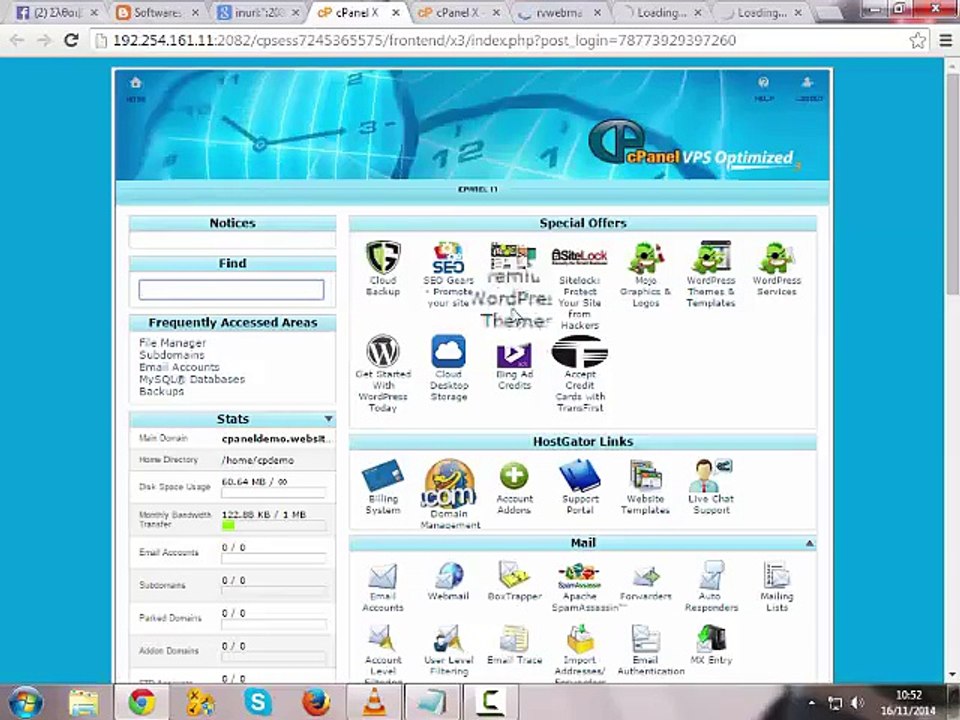Open Firefox from the taskbar

(316, 702)
